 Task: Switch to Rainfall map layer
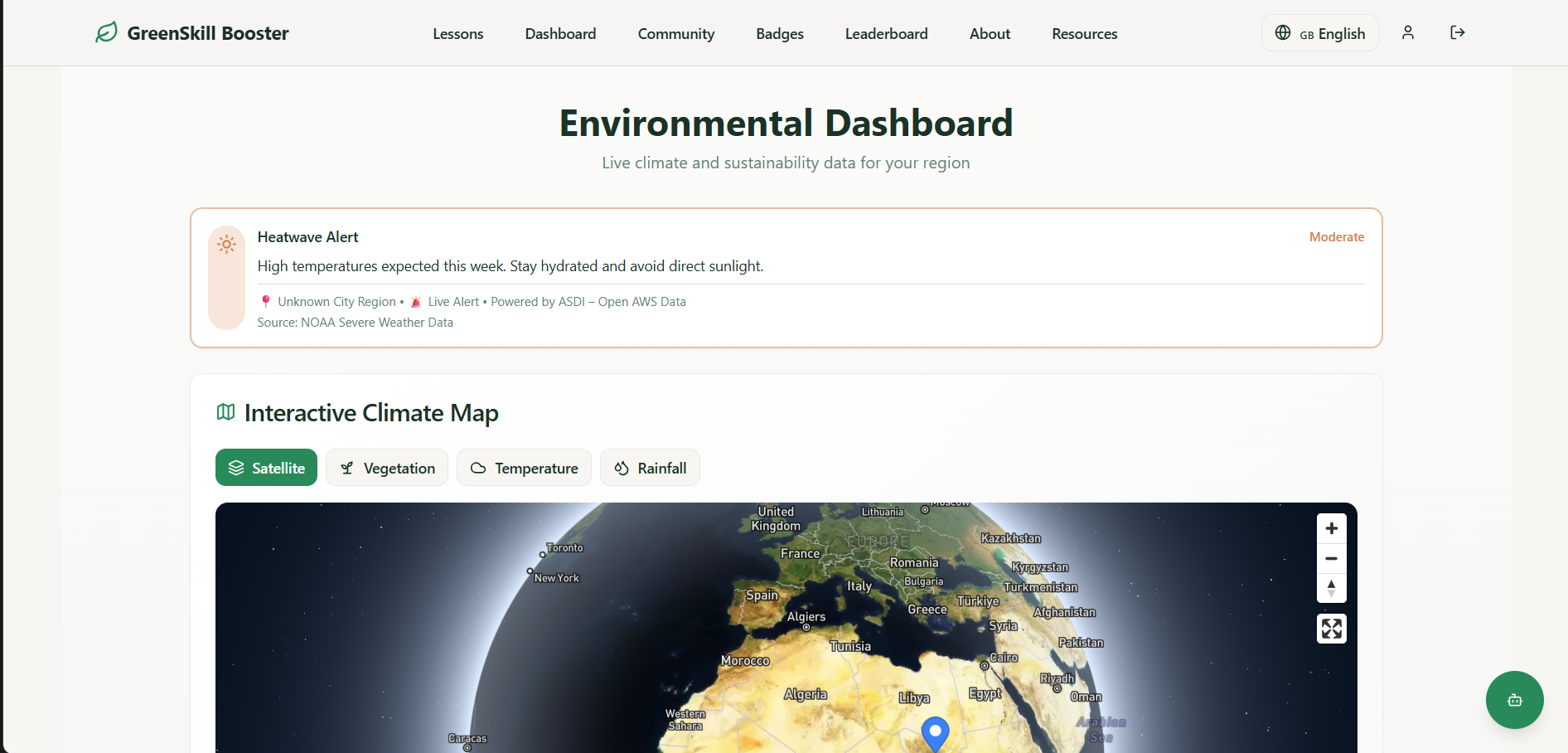point(650,468)
